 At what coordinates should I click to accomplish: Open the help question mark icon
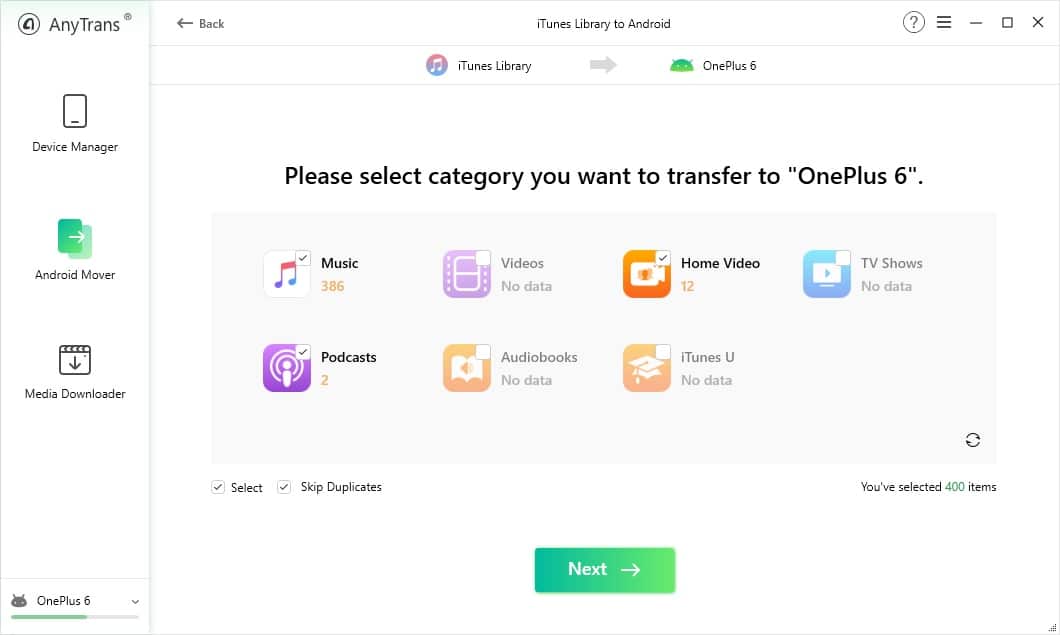click(x=913, y=22)
